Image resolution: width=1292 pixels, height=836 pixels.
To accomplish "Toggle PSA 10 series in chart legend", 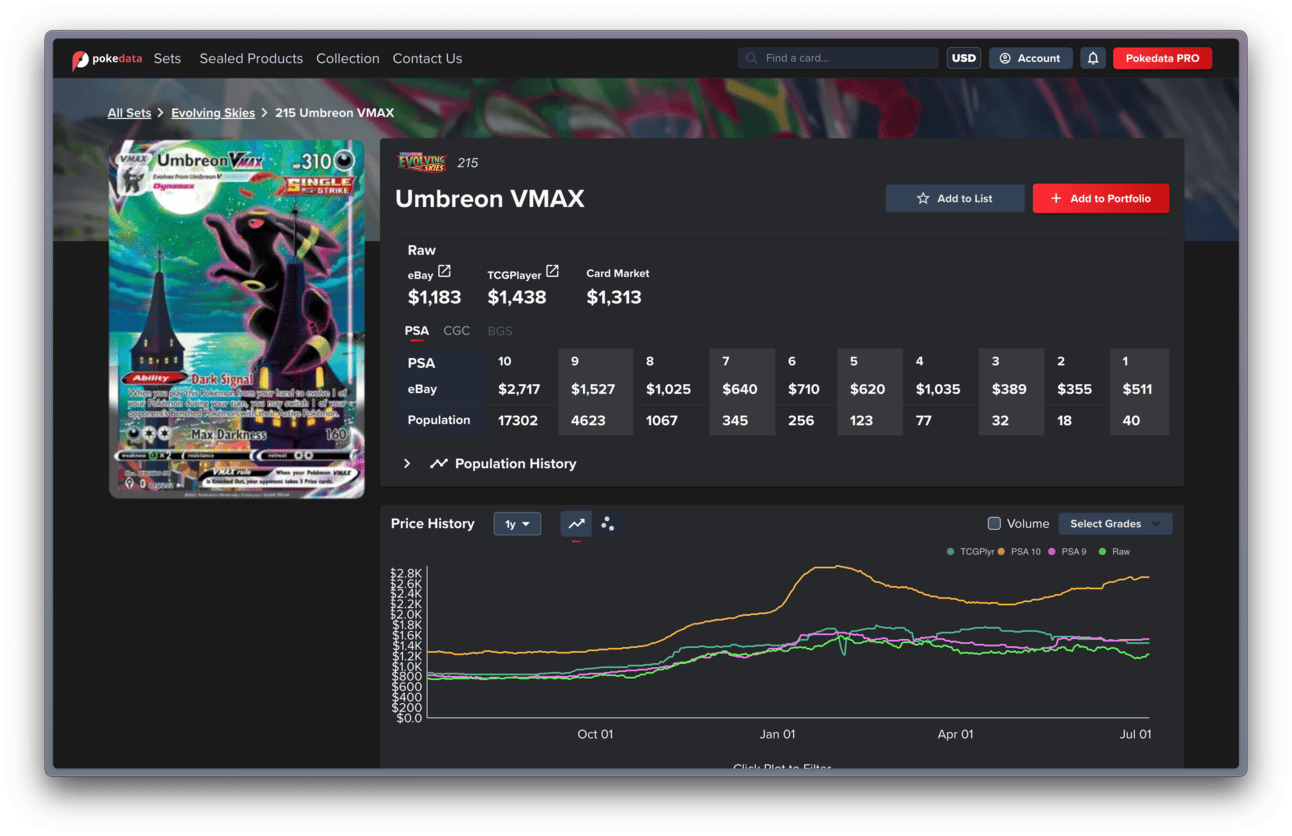I will pos(1019,552).
